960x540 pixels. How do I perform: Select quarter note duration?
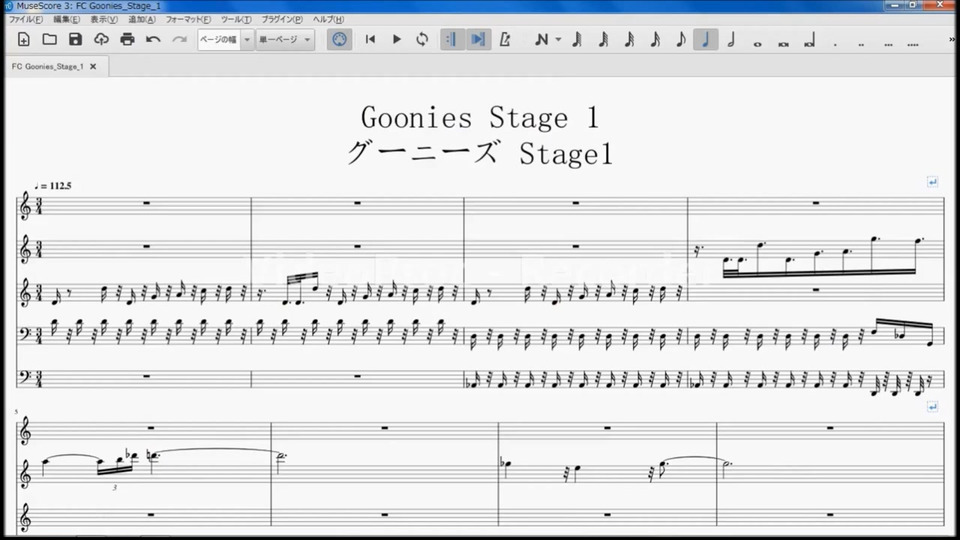(706, 40)
